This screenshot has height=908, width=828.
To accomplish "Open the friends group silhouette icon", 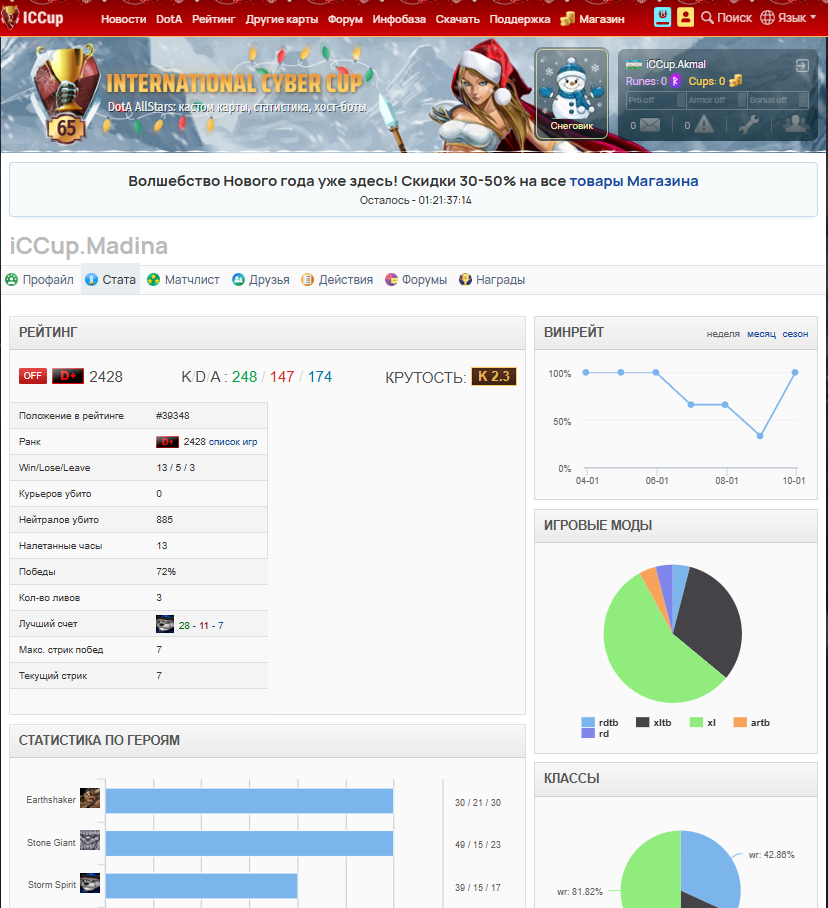I will tap(796, 124).
